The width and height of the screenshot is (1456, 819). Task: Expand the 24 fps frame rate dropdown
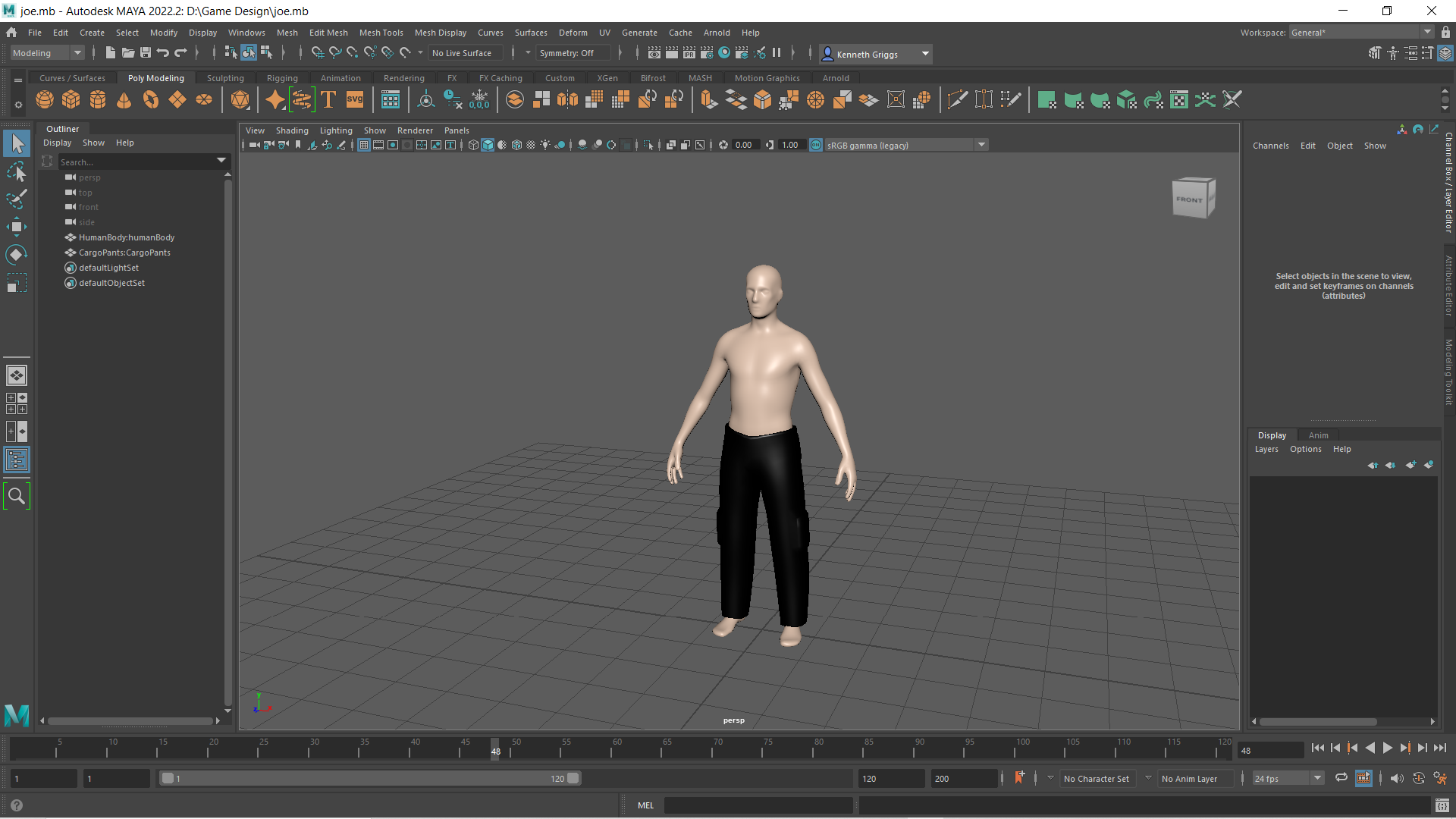point(1317,778)
